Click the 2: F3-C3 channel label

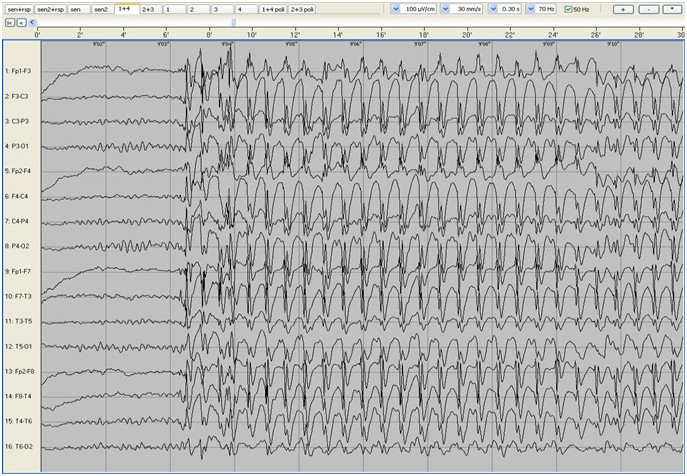point(17,96)
